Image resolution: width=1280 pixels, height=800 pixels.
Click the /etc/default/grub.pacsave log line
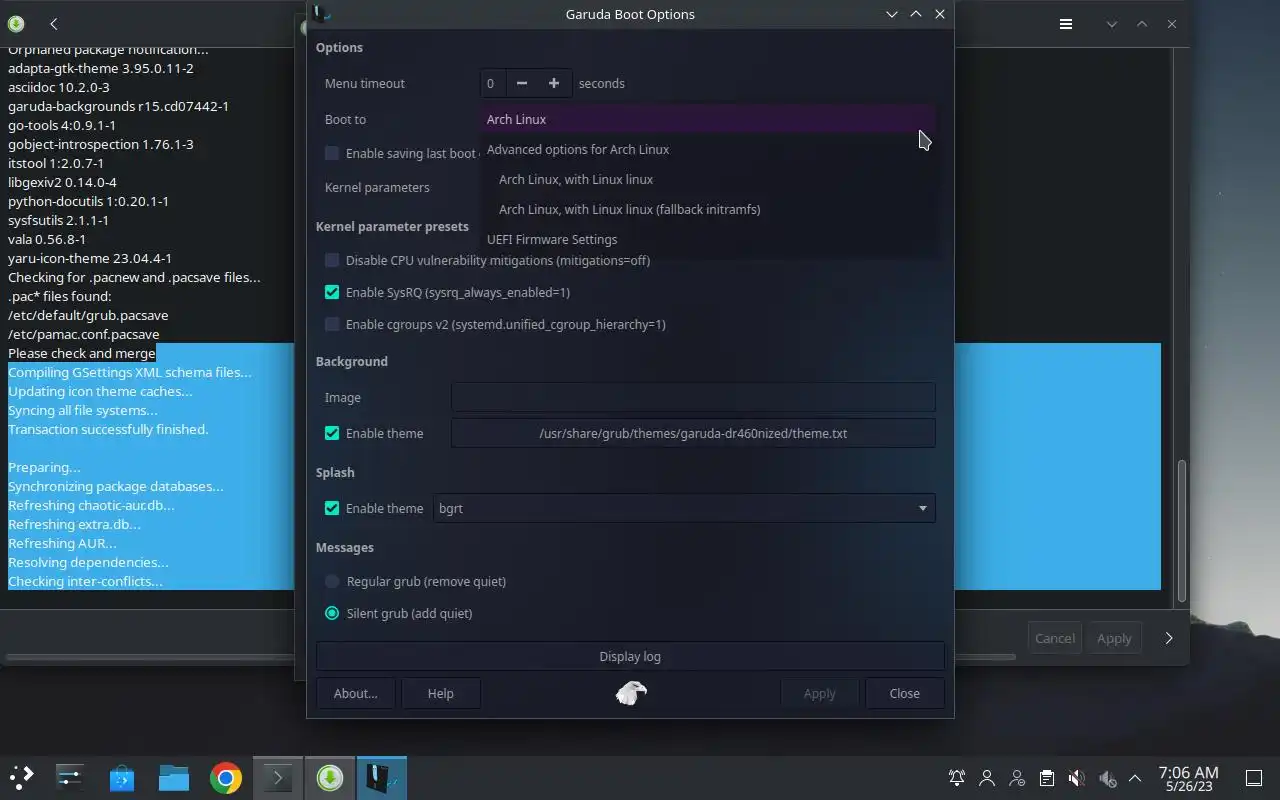click(88, 315)
